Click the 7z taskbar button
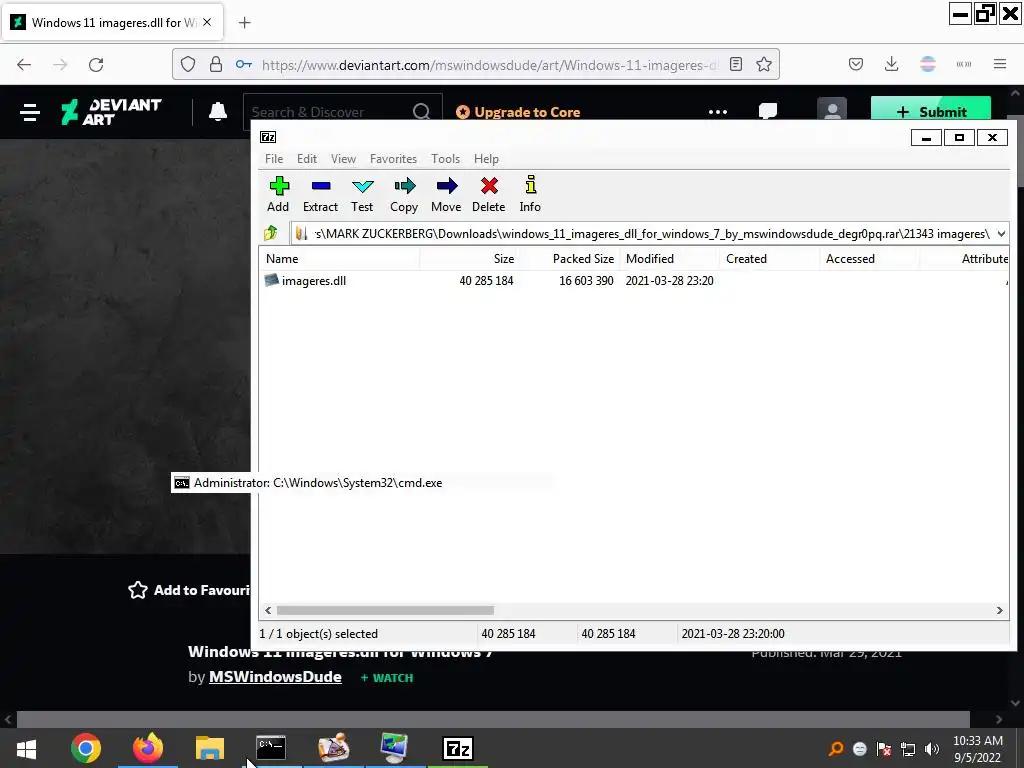 (x=458, y=748)
